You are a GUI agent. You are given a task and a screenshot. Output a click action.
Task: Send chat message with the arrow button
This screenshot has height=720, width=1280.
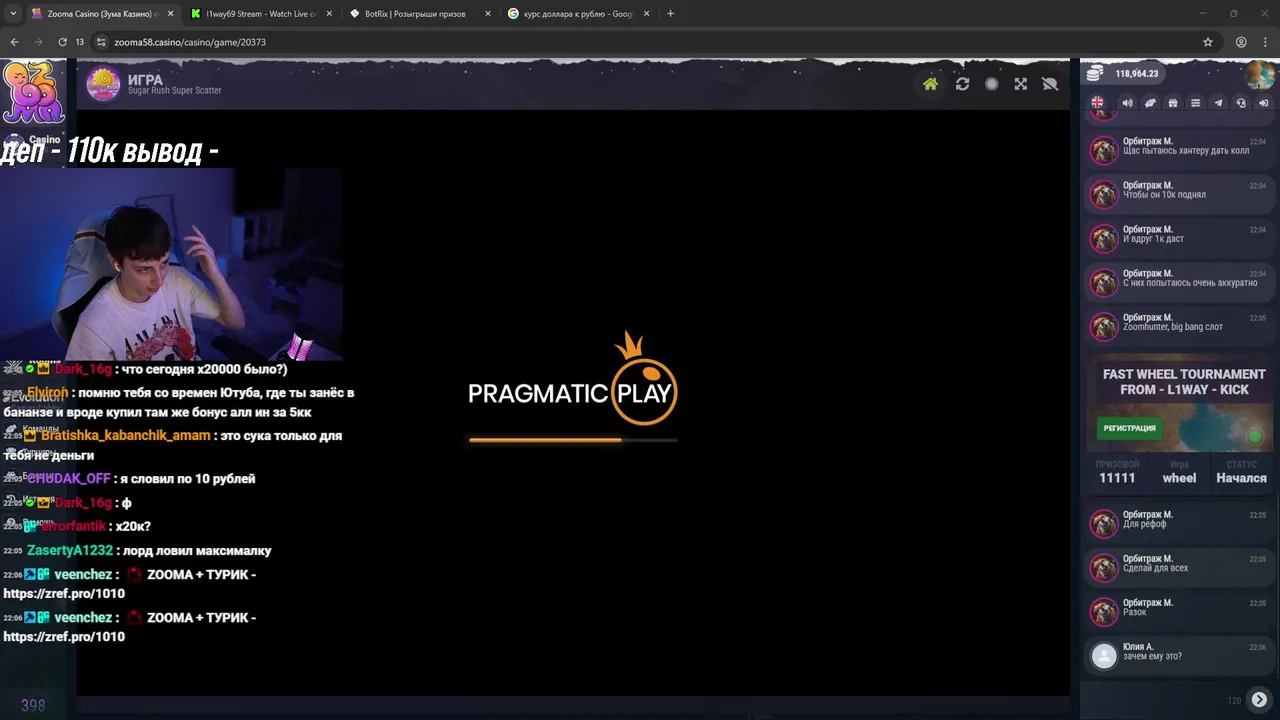1259,700
